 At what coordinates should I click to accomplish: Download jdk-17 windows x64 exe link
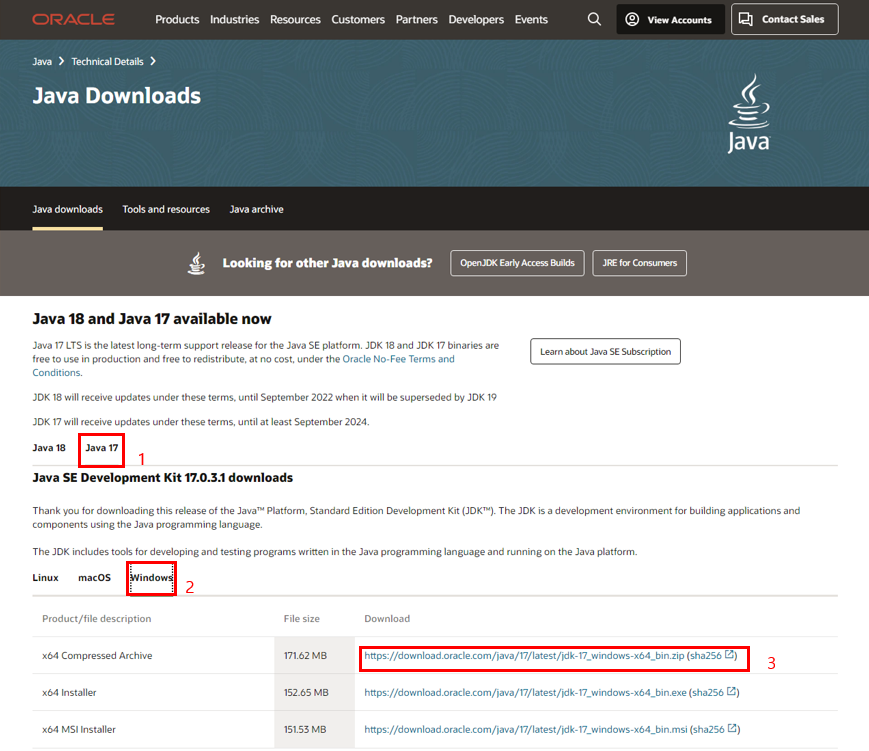tap(525, 692)
